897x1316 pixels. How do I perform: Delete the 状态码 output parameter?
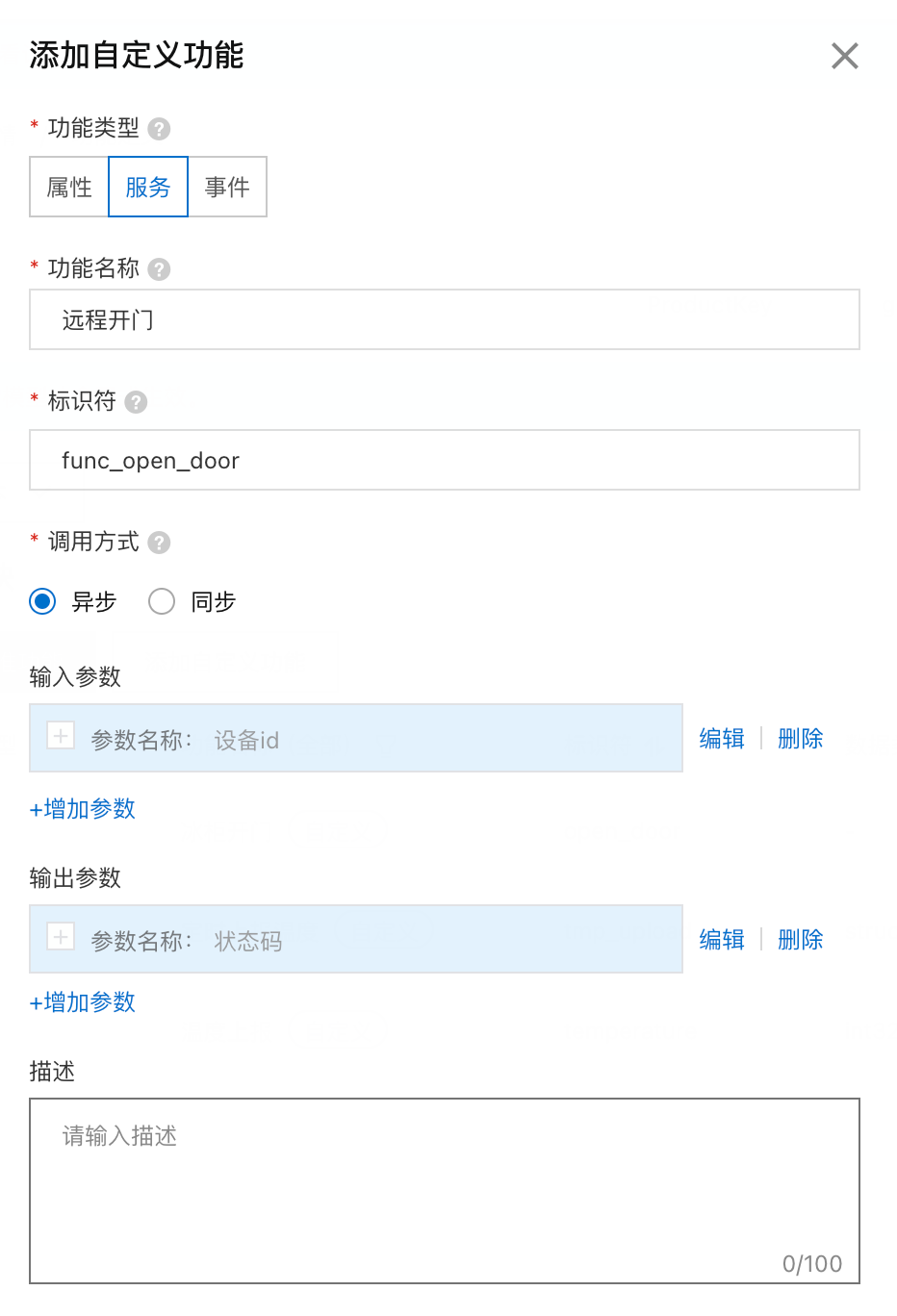tap(800, 940)
